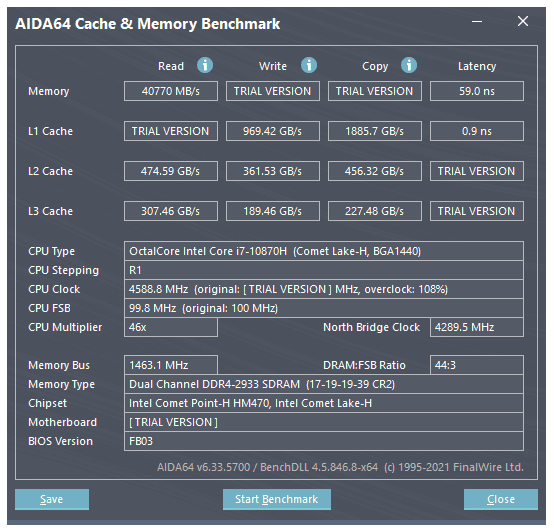Click the L1 Cache Write 969.42 GB/s field
Image resolution: width=554 pixels, height=531 pixels.
pos(273,131)
